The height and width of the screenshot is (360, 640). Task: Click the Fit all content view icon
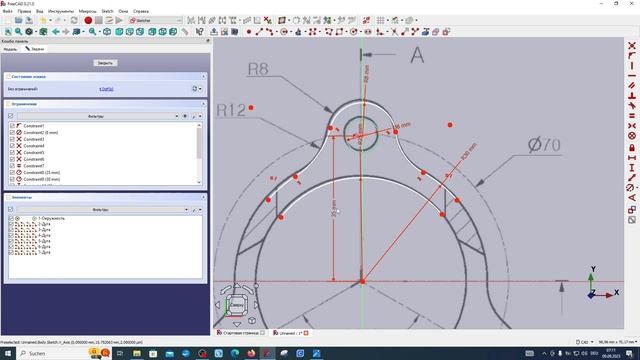click(x=8, y=32)
